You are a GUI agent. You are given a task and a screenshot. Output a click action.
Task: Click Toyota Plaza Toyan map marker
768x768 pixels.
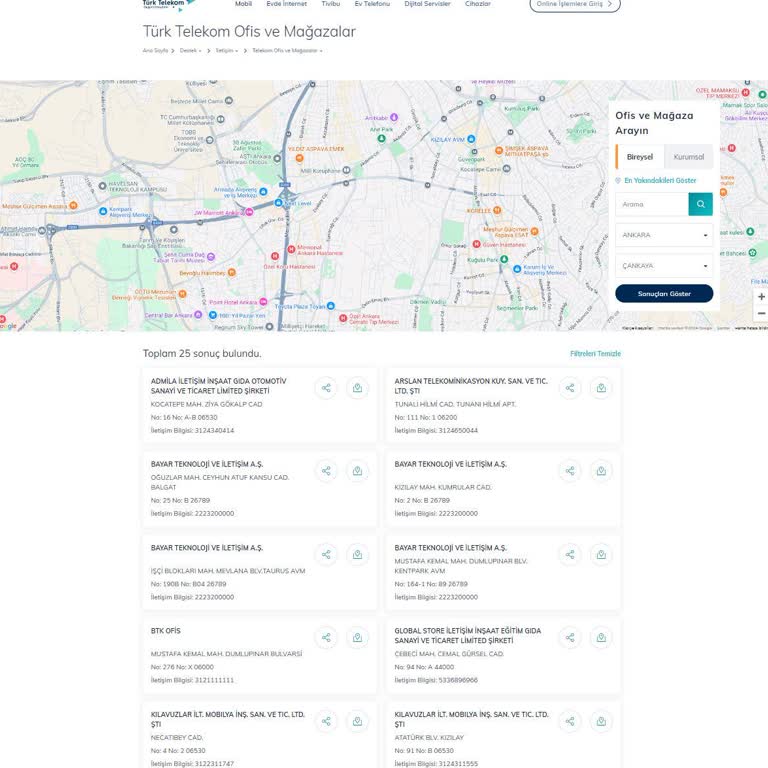point(331,306)
